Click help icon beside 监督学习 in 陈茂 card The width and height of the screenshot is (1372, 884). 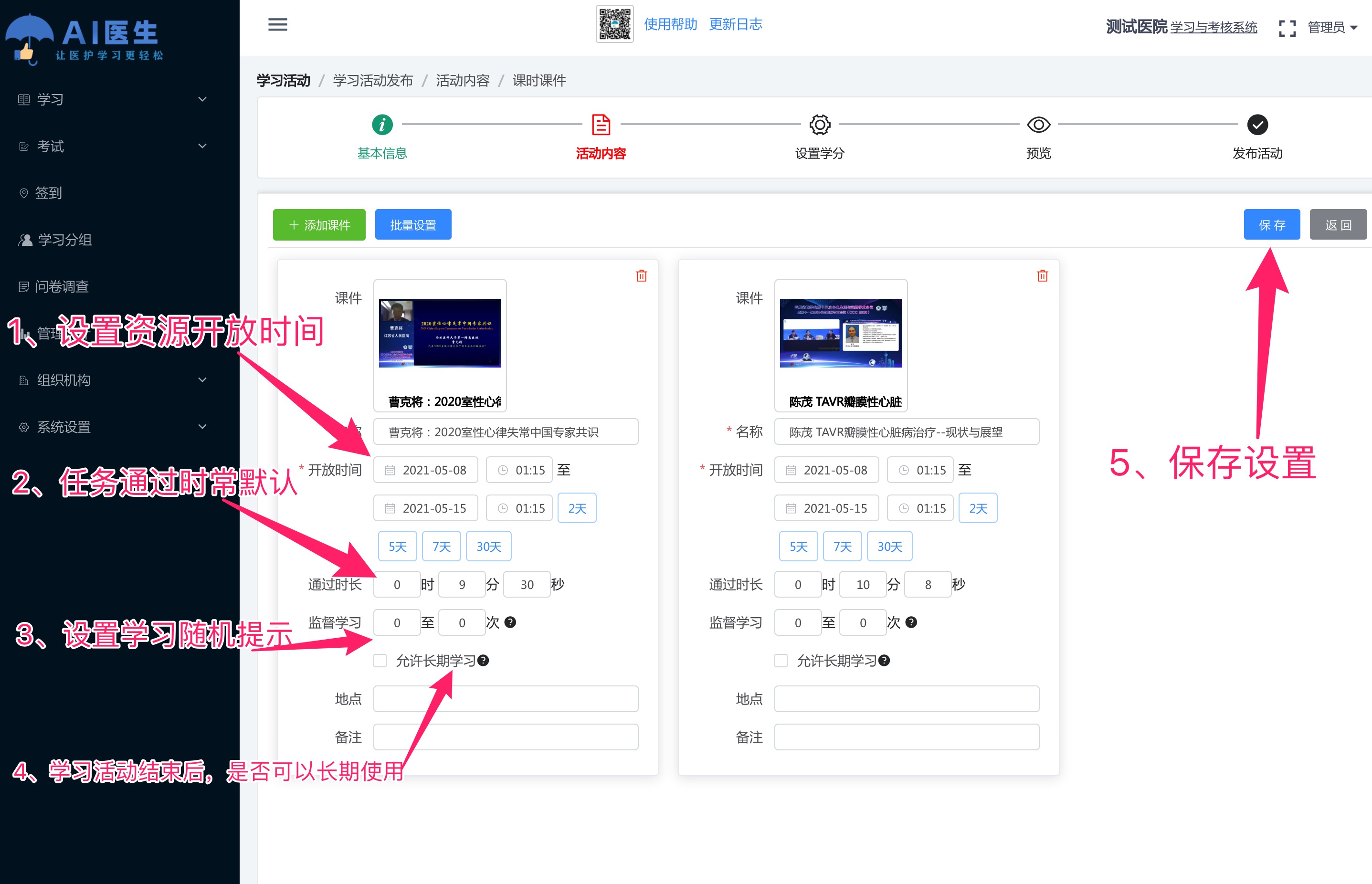tap(911, 622)
